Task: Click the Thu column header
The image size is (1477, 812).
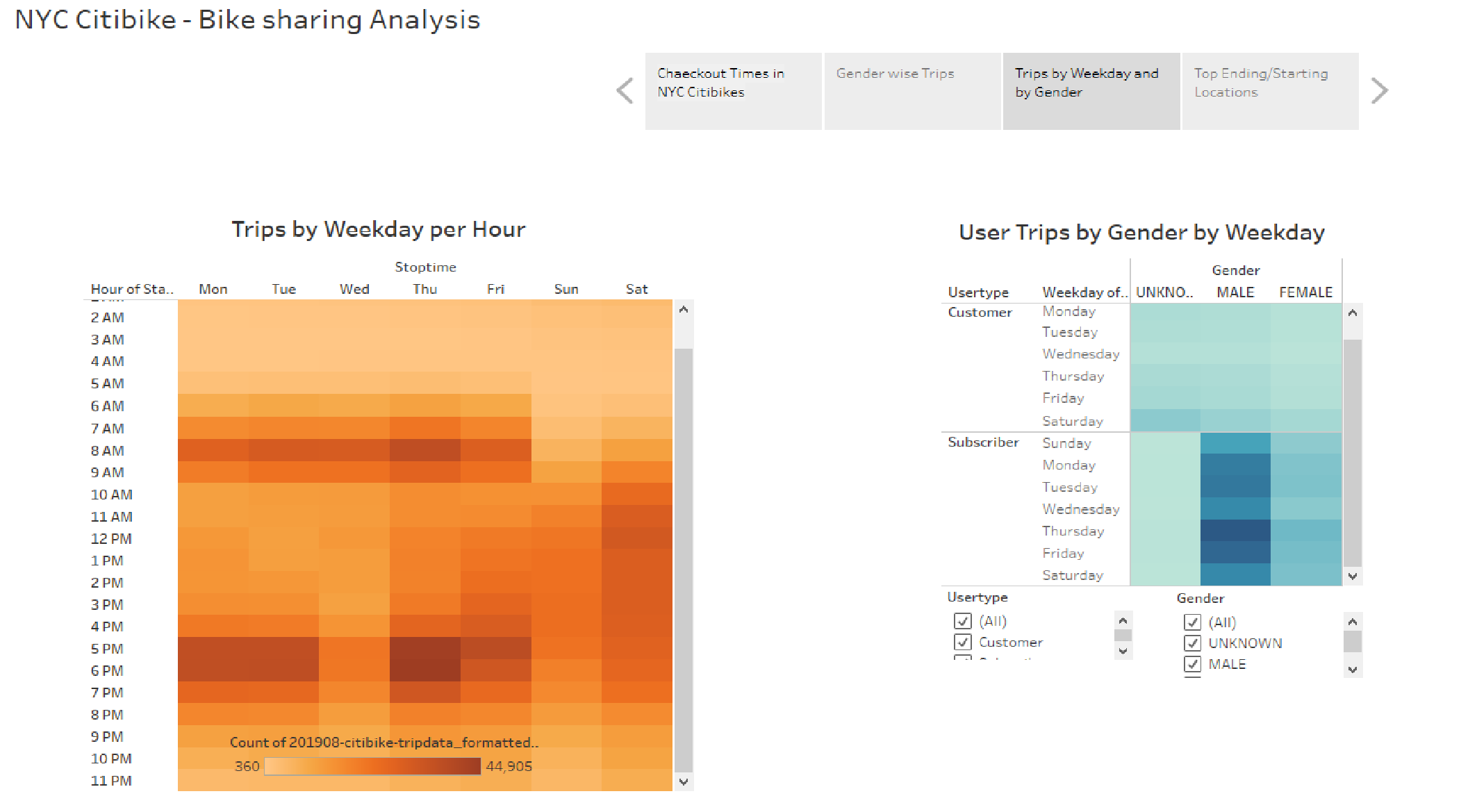Action: click(x=424, y=289)
